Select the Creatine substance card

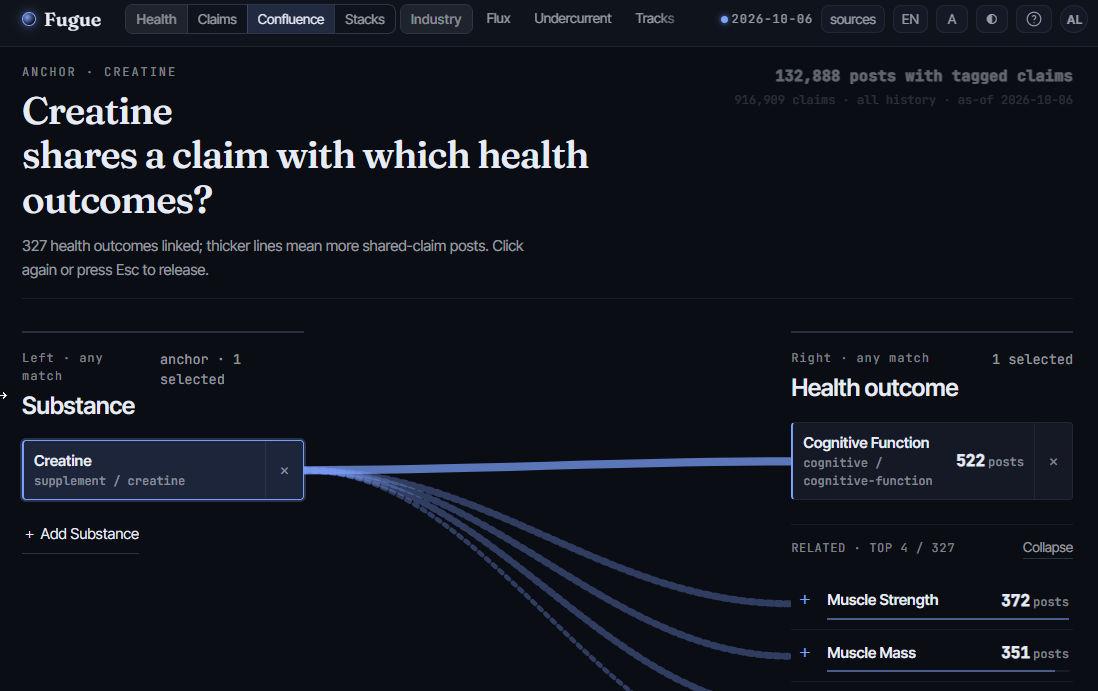[144, 470]
